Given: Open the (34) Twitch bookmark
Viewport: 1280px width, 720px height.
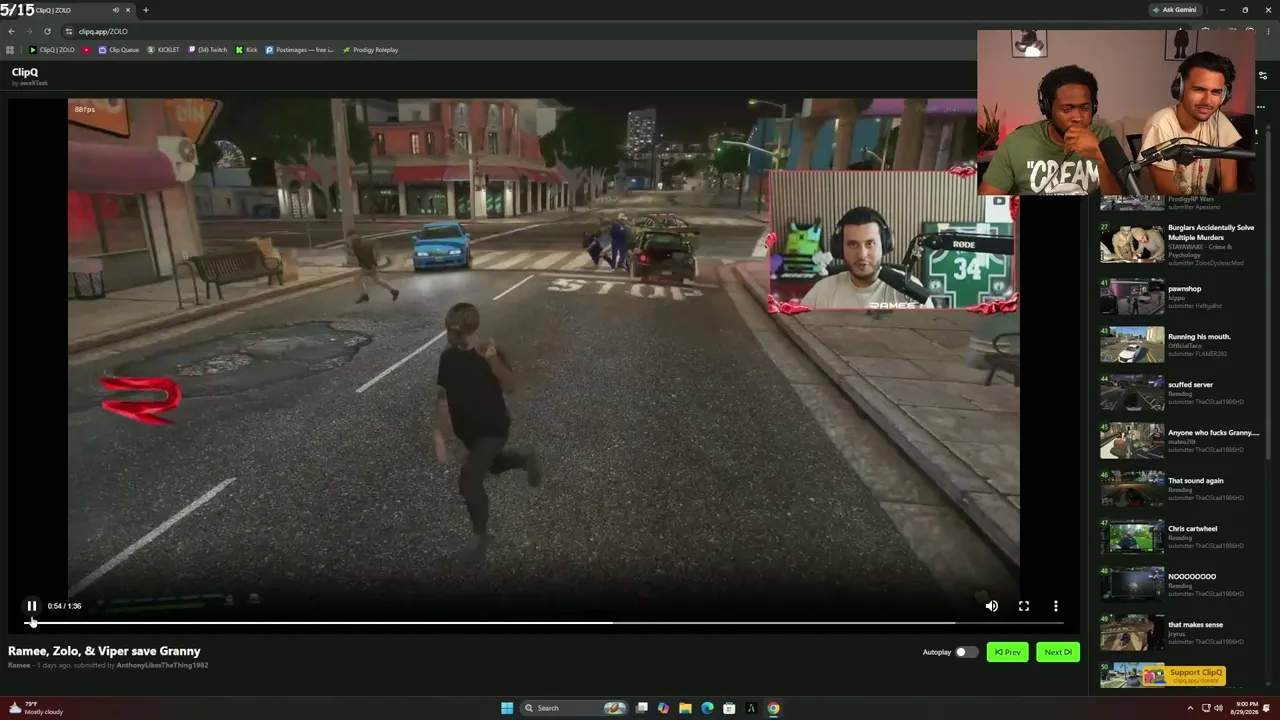Looking at the screenshot, I should tap(208, 50).
